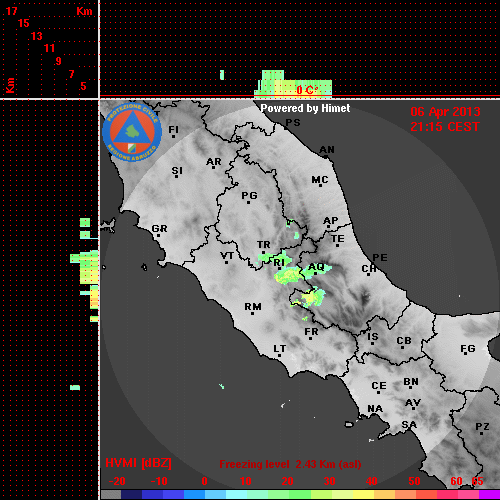
Task: Click the RI city label
Action: tap(279, 263)
